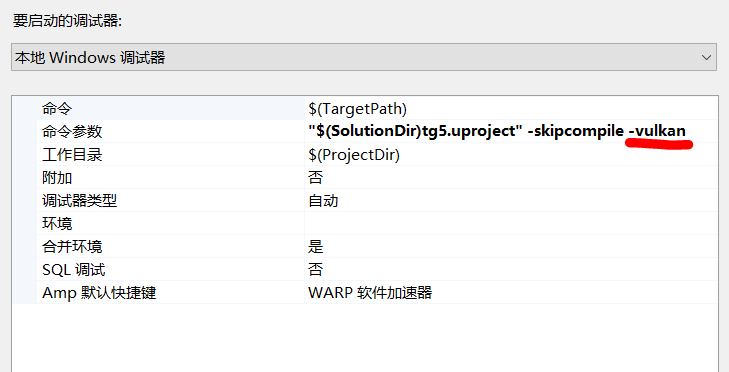
Task: Open the debugger selection dropdown
Action: pyautogui.click(x=364, y=57)
